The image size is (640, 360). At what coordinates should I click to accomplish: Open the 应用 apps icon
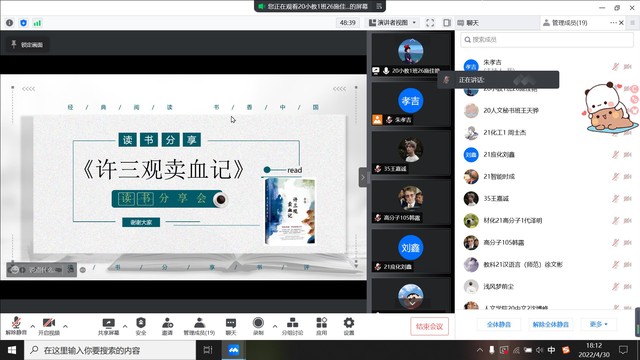tap(322, 323)
